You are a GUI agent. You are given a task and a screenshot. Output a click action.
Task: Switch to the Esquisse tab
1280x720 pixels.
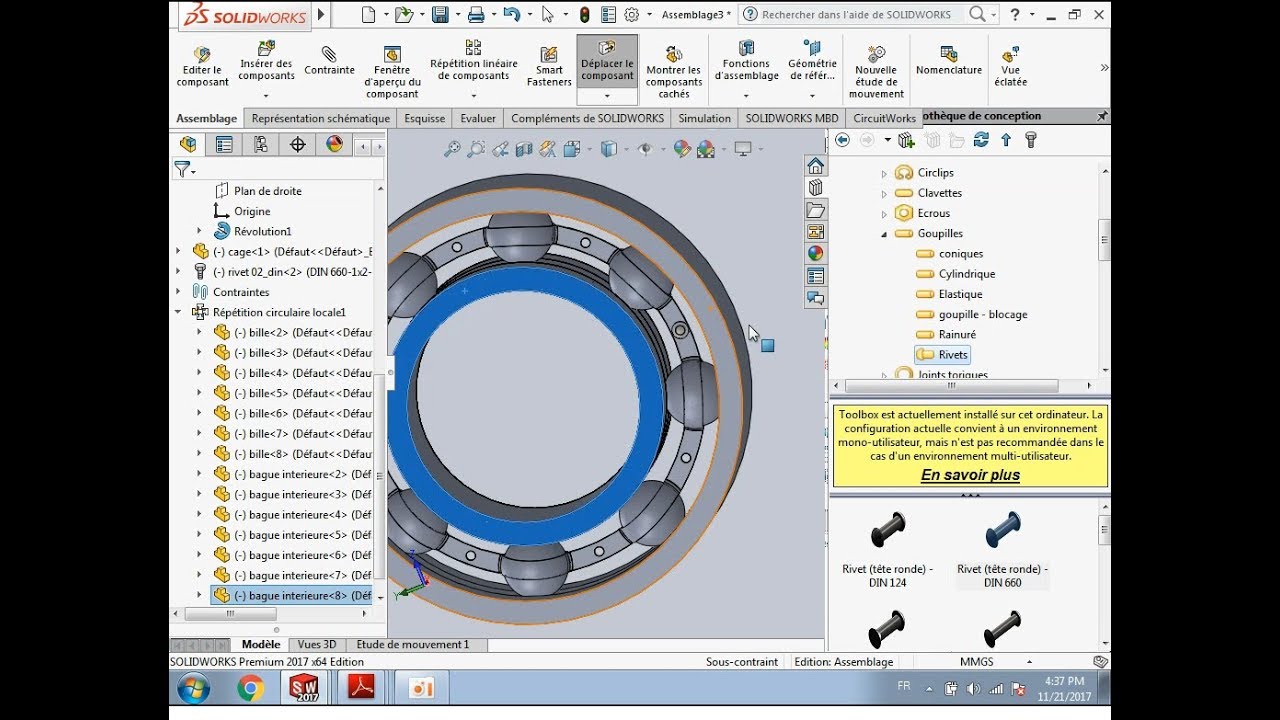(x=425, y=118)
